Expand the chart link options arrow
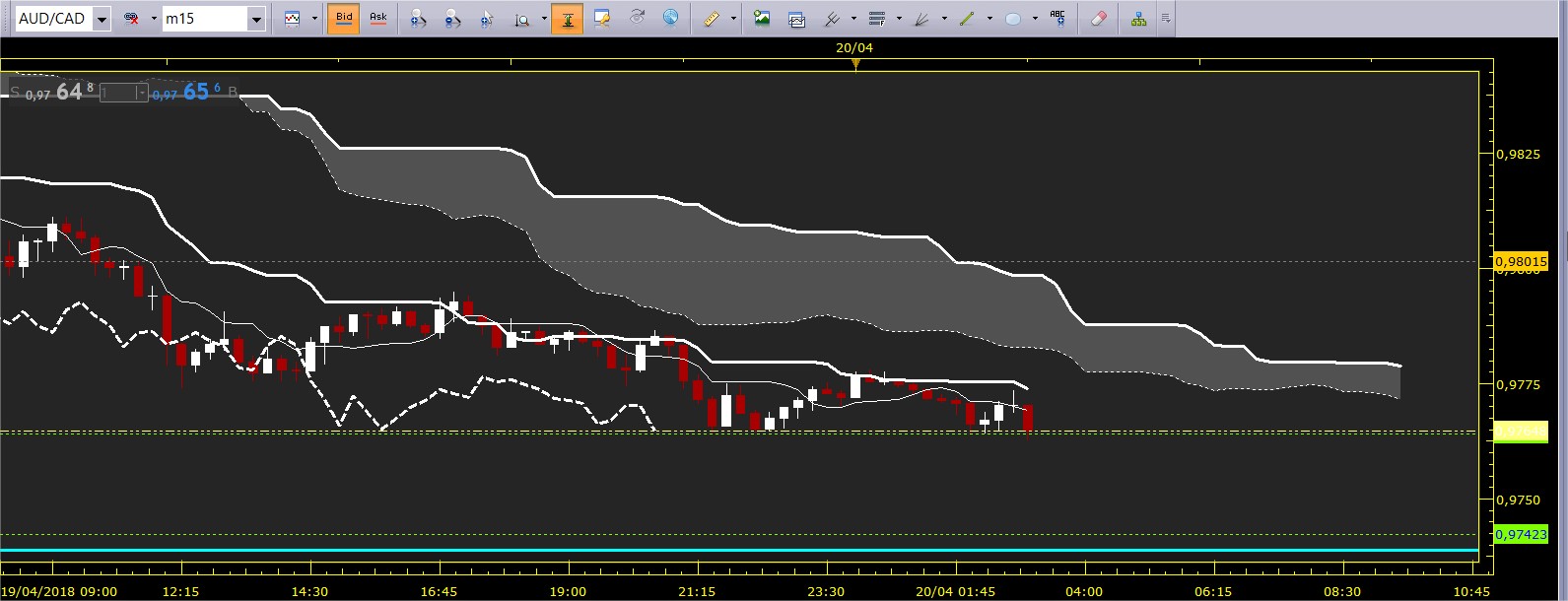Screen dimensions: 1568x601 tap(154, 19)
